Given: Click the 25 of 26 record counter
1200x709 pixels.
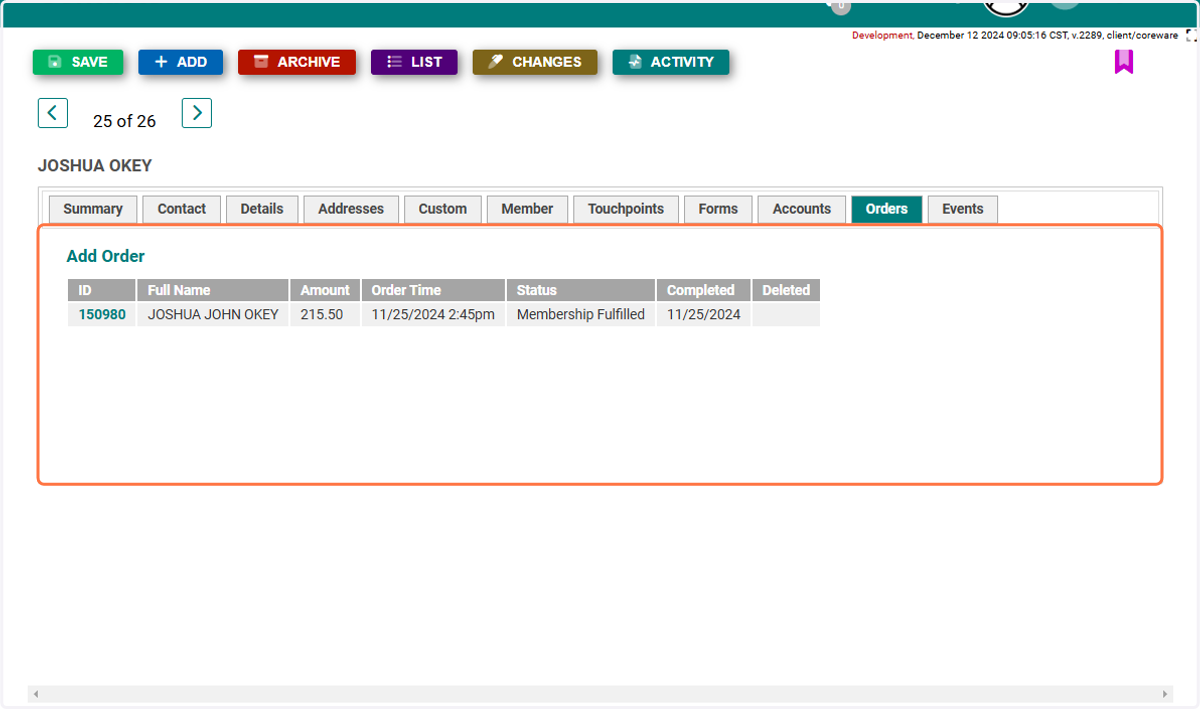Looking at the screenshot, I should coord(125,121).
